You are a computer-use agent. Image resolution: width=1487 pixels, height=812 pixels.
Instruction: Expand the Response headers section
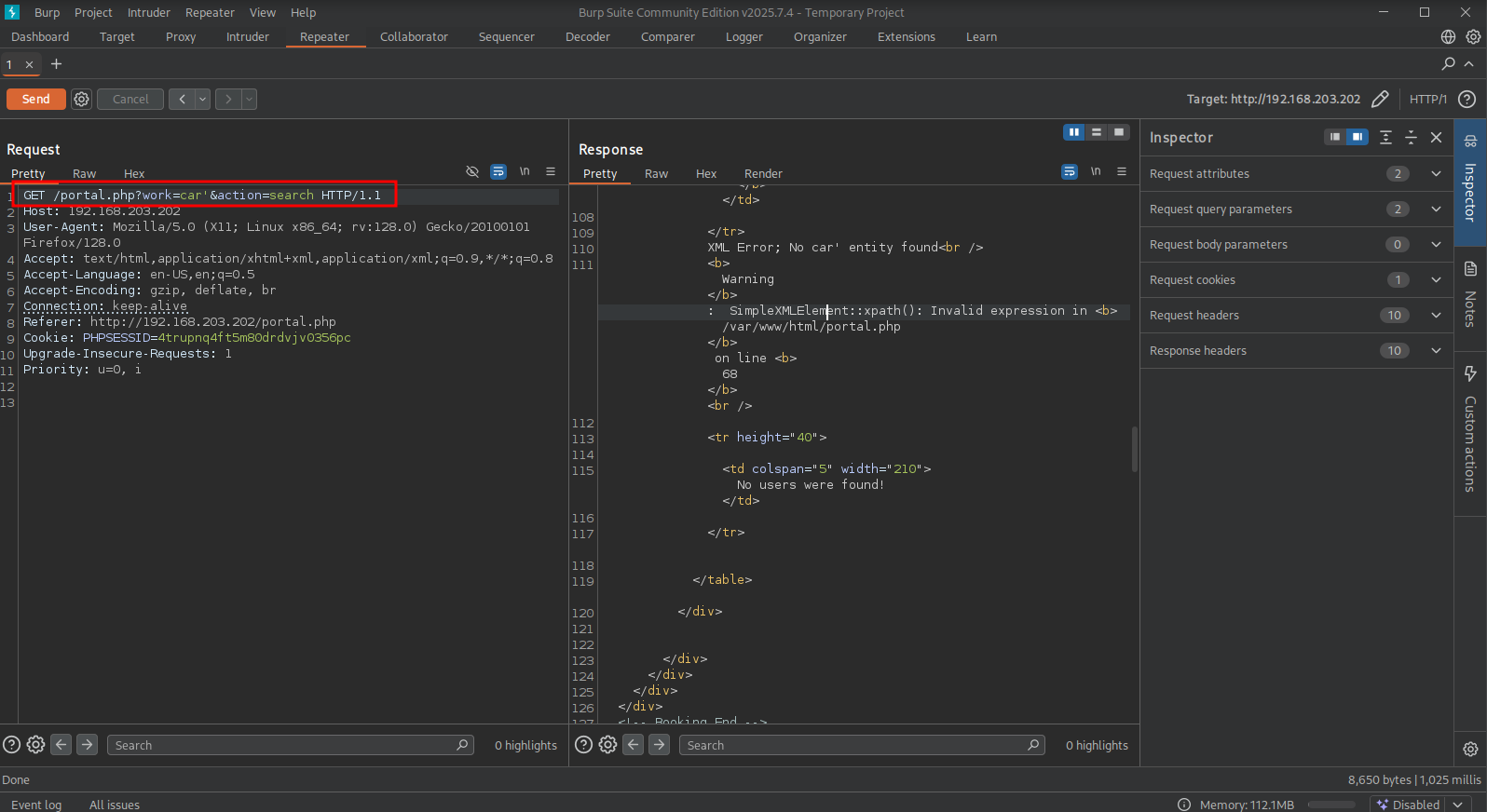[x=1435, y=351]
